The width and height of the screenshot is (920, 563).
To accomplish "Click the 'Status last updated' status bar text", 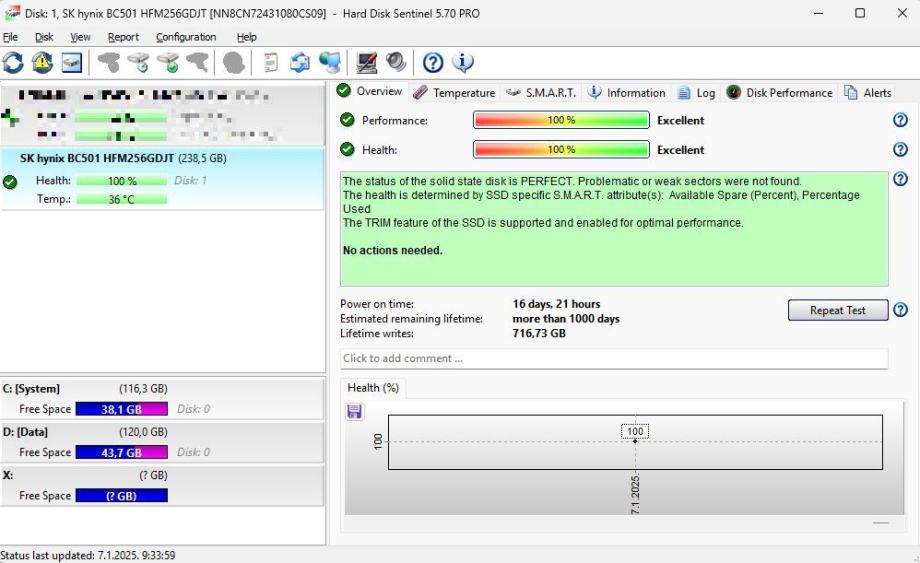I will point(87,555).
